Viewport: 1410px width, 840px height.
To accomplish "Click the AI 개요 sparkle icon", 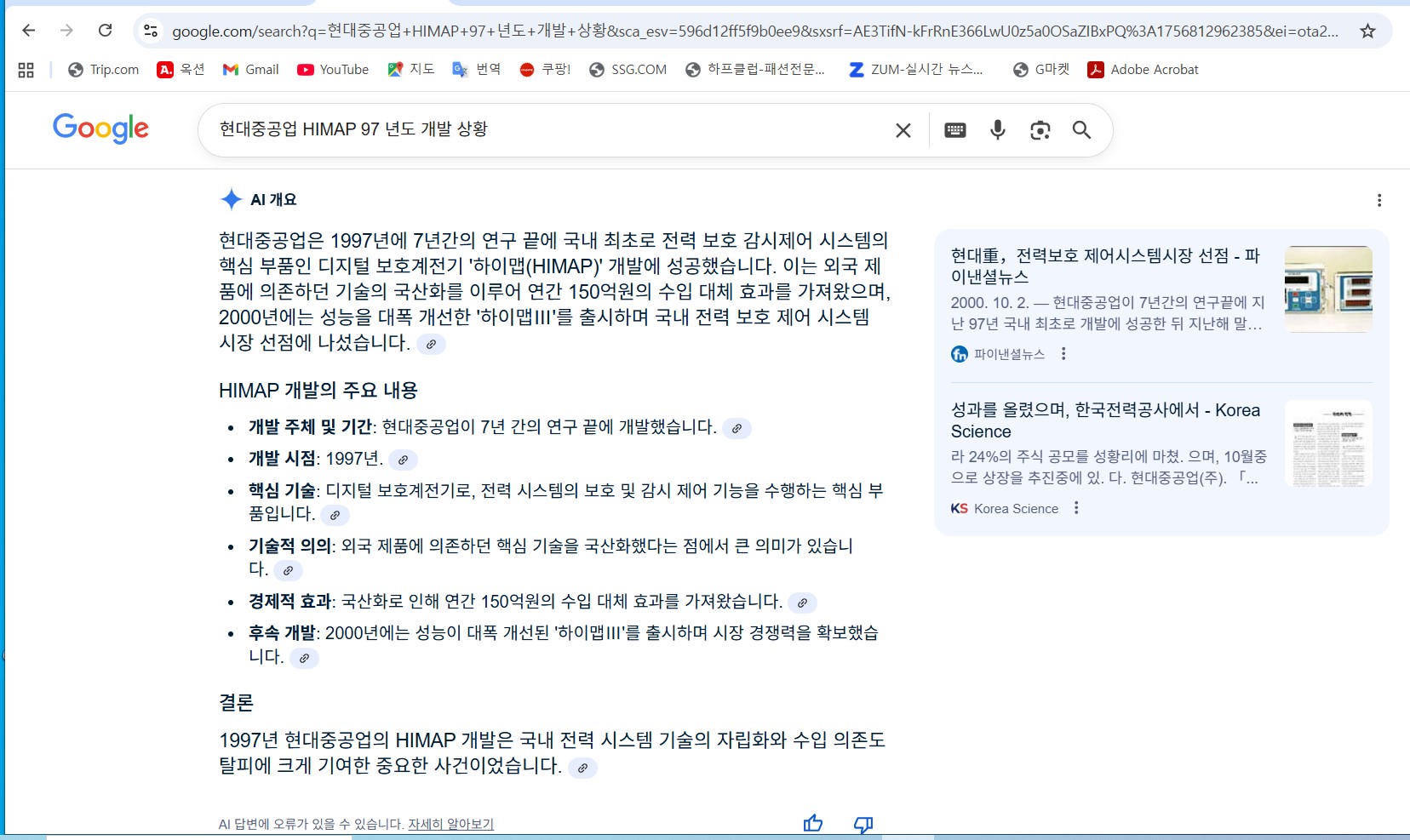I will pos(232,199).
